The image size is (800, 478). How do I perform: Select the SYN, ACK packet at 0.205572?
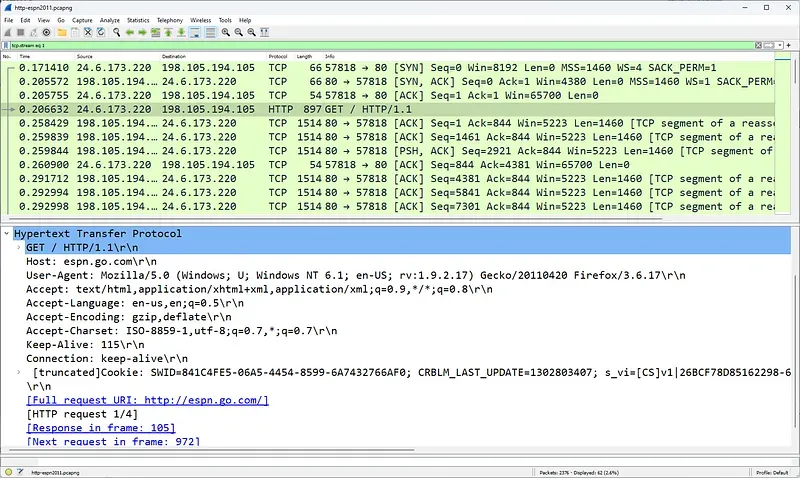coord(388,82)
